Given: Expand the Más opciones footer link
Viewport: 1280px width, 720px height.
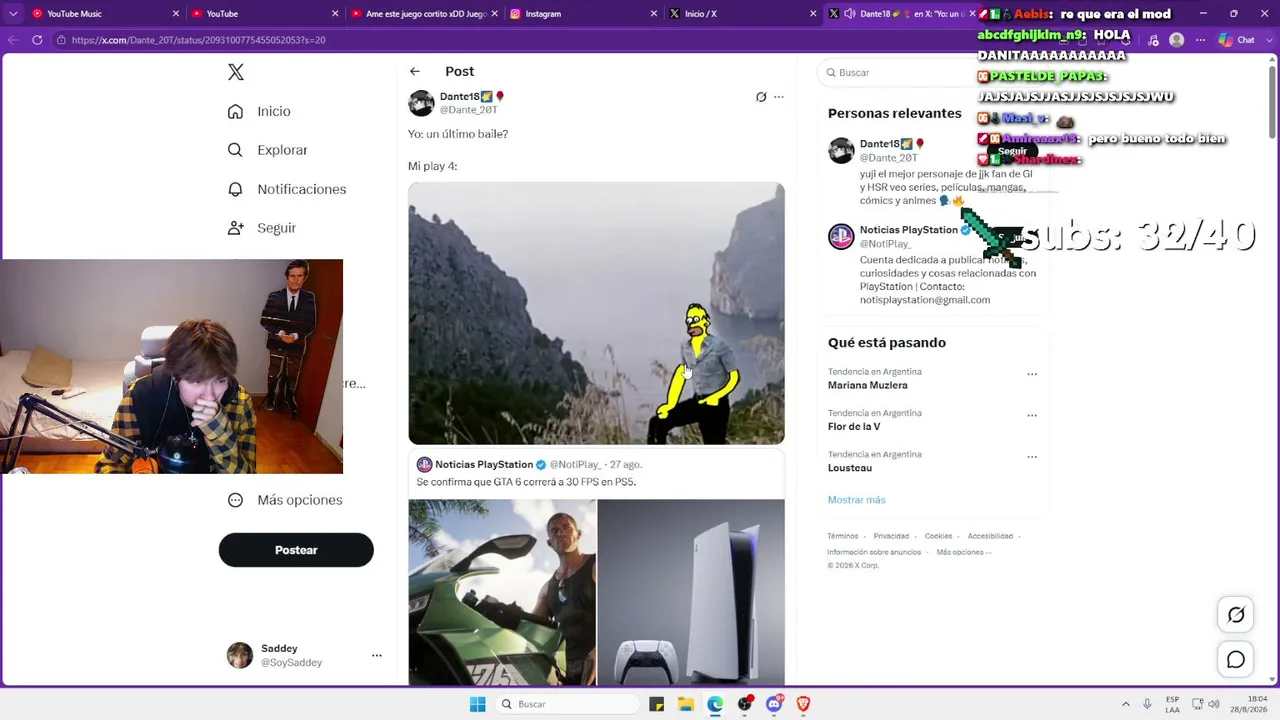Looking at the screenshot, I should tap(964, 552).
